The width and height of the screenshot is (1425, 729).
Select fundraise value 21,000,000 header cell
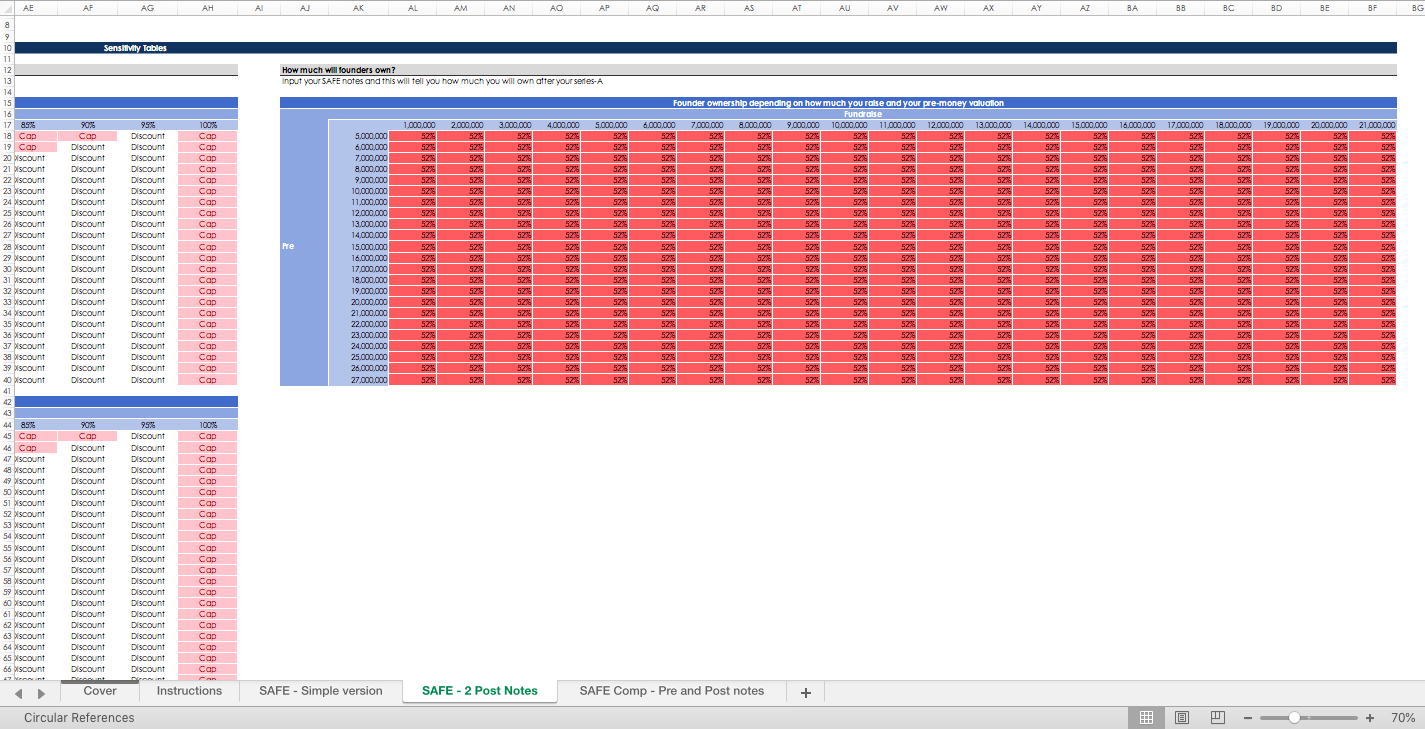(1372, 125)
